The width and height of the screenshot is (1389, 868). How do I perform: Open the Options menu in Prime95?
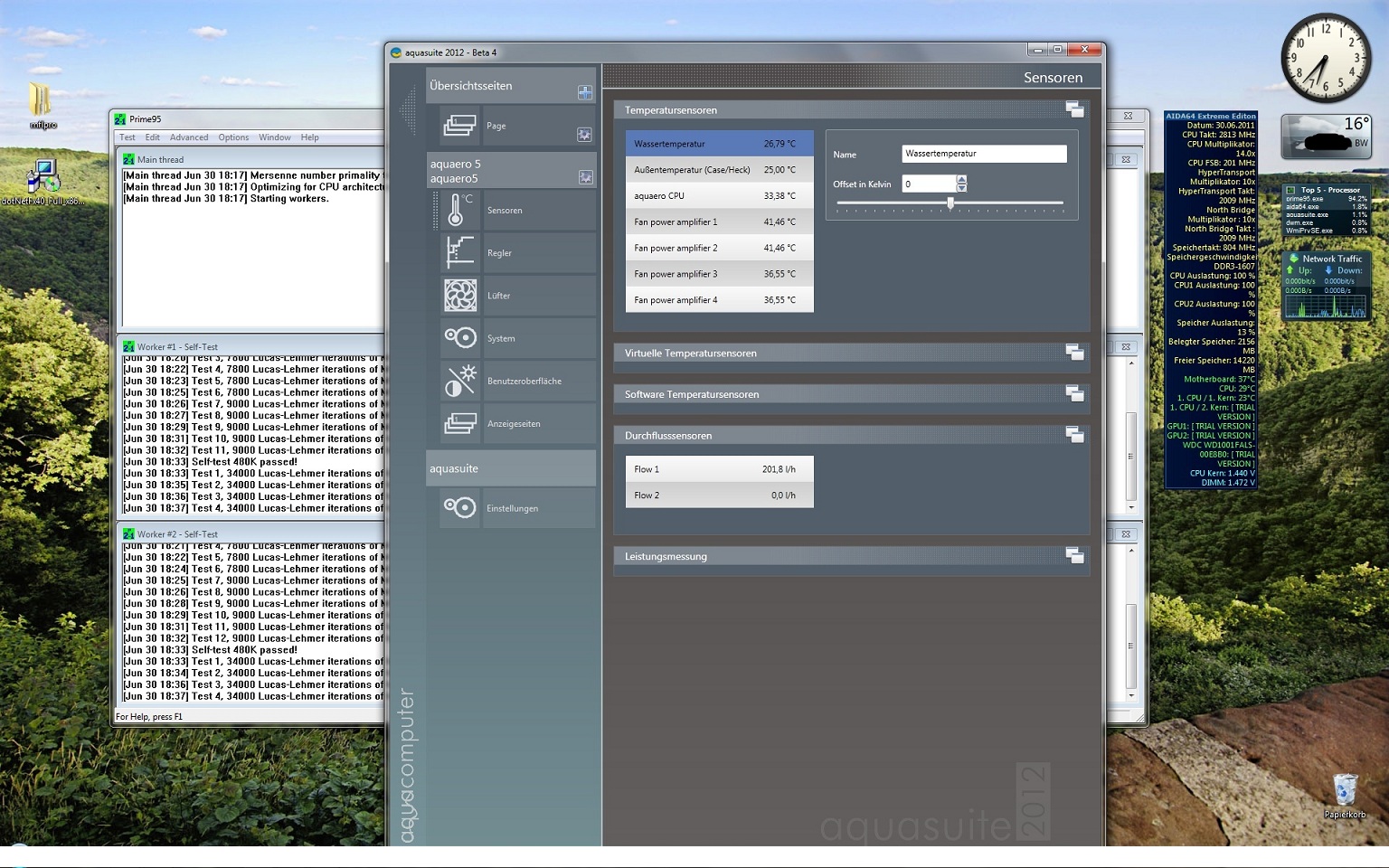pyautogui.click(x=233, y=137)
